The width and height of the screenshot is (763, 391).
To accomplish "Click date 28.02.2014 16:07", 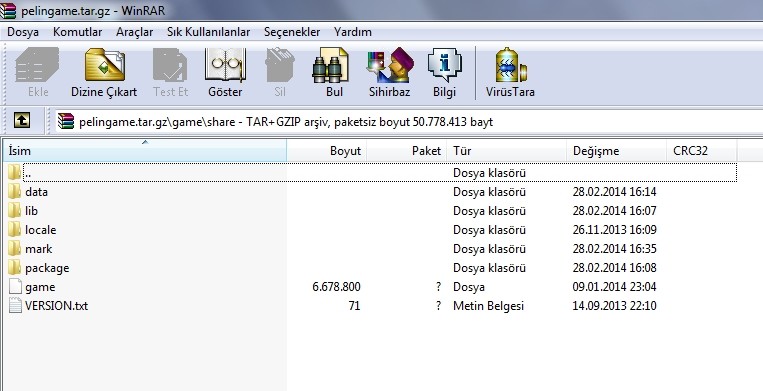I will [x=614, y=211].
